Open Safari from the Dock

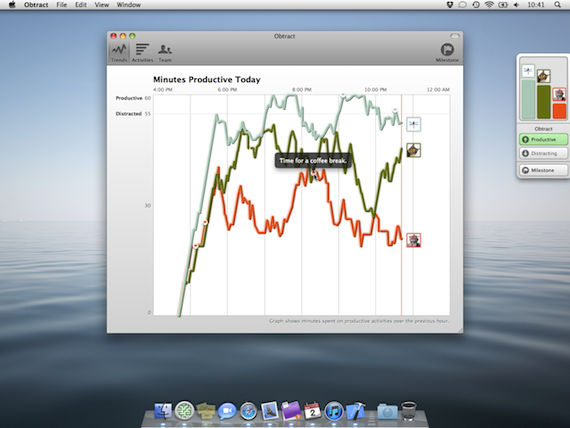(248, 411)
